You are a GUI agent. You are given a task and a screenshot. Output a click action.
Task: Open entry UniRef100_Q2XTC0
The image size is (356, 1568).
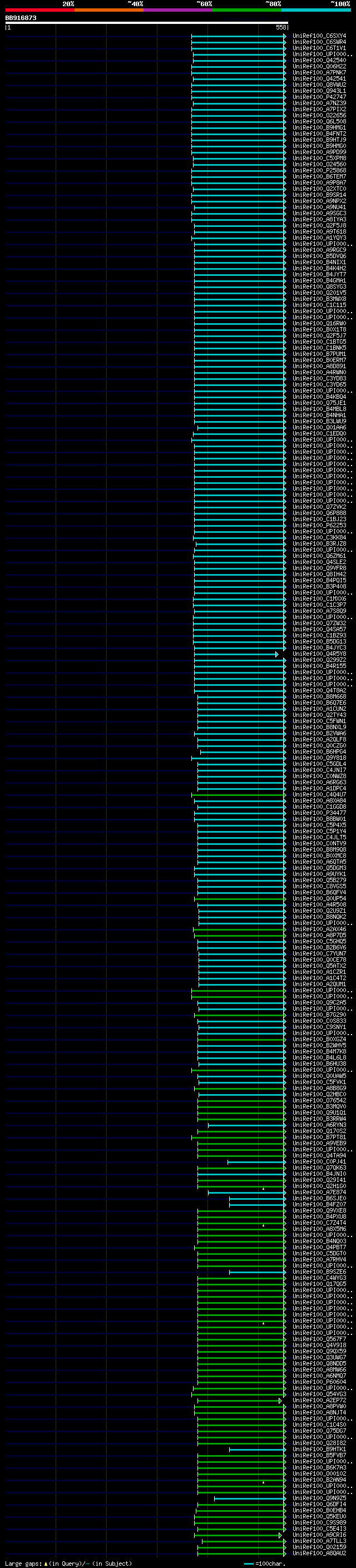(319, 189)
